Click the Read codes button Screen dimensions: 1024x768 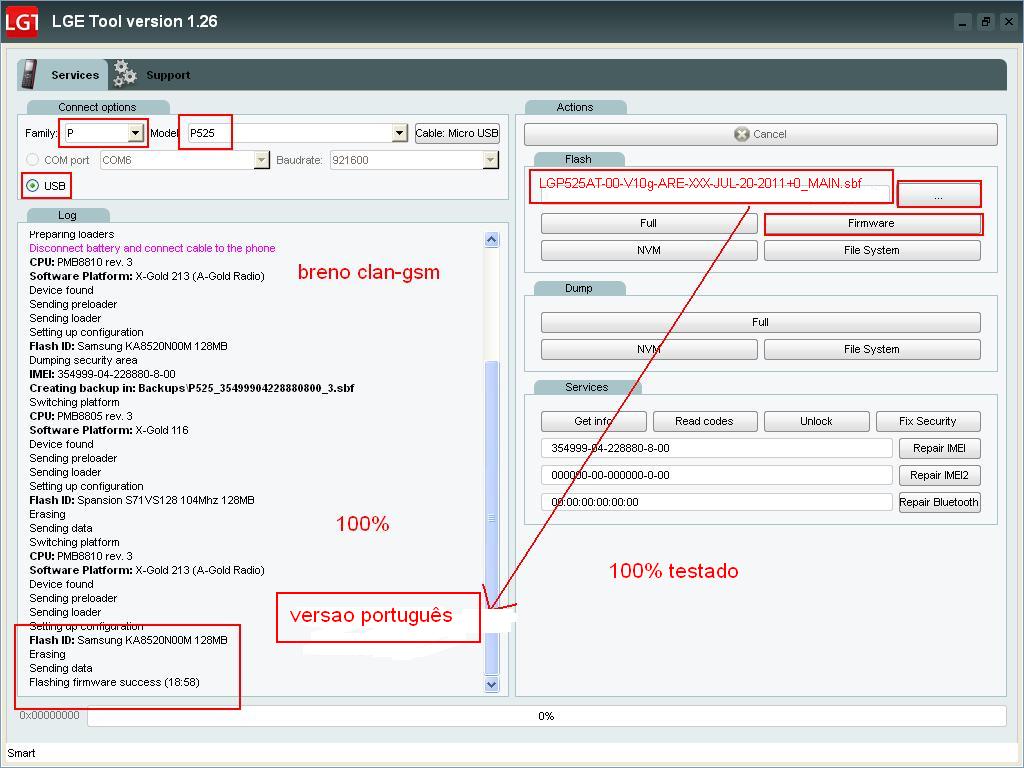tap(705, 421)
